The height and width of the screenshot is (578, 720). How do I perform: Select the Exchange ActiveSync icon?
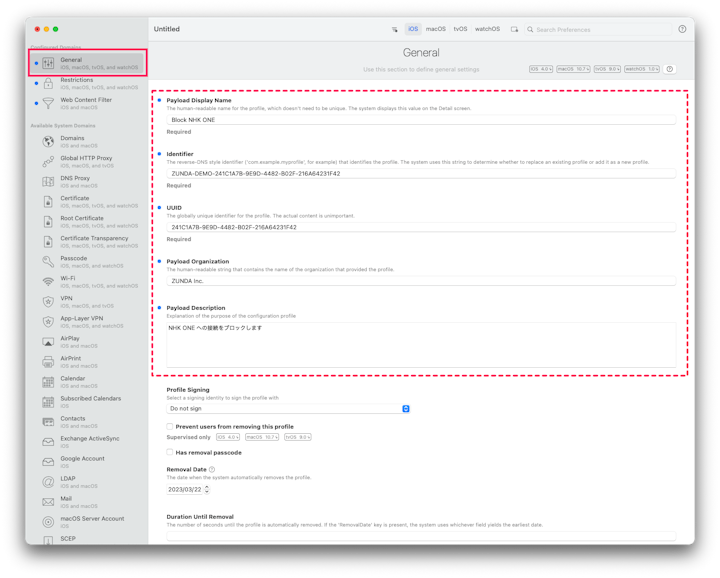[x=48, y=442]
